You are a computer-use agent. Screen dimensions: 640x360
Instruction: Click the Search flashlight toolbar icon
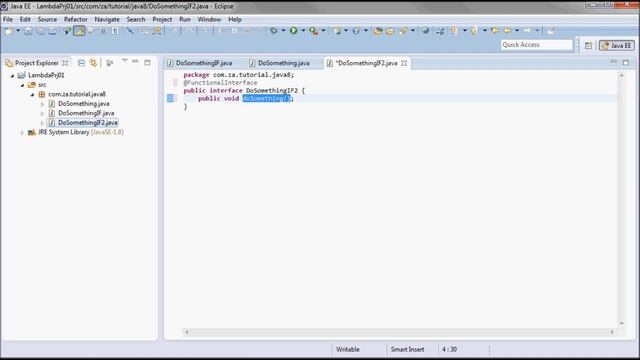click(x=403, y=31)
